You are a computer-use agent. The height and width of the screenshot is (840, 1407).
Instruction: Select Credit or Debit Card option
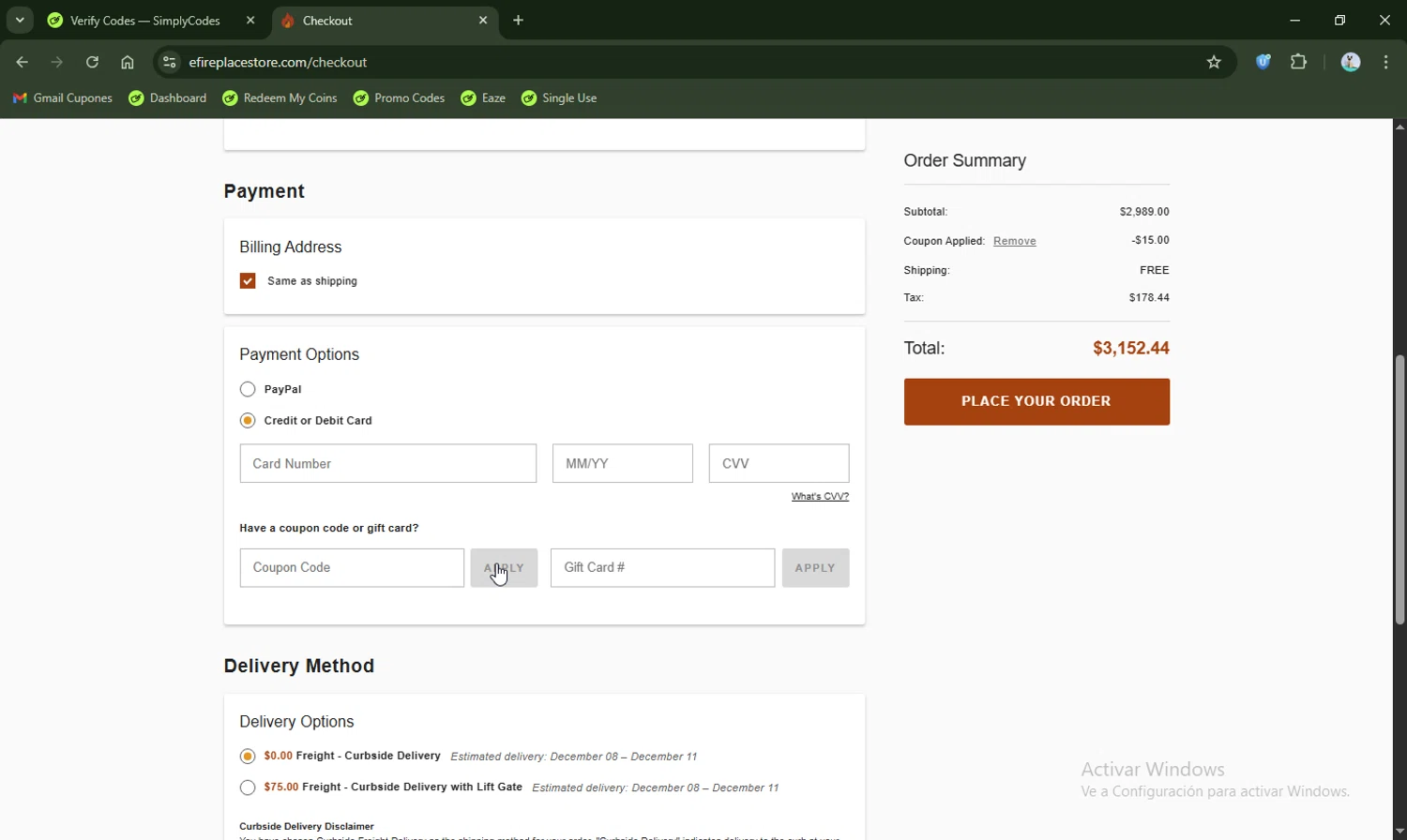coord(248,421)
